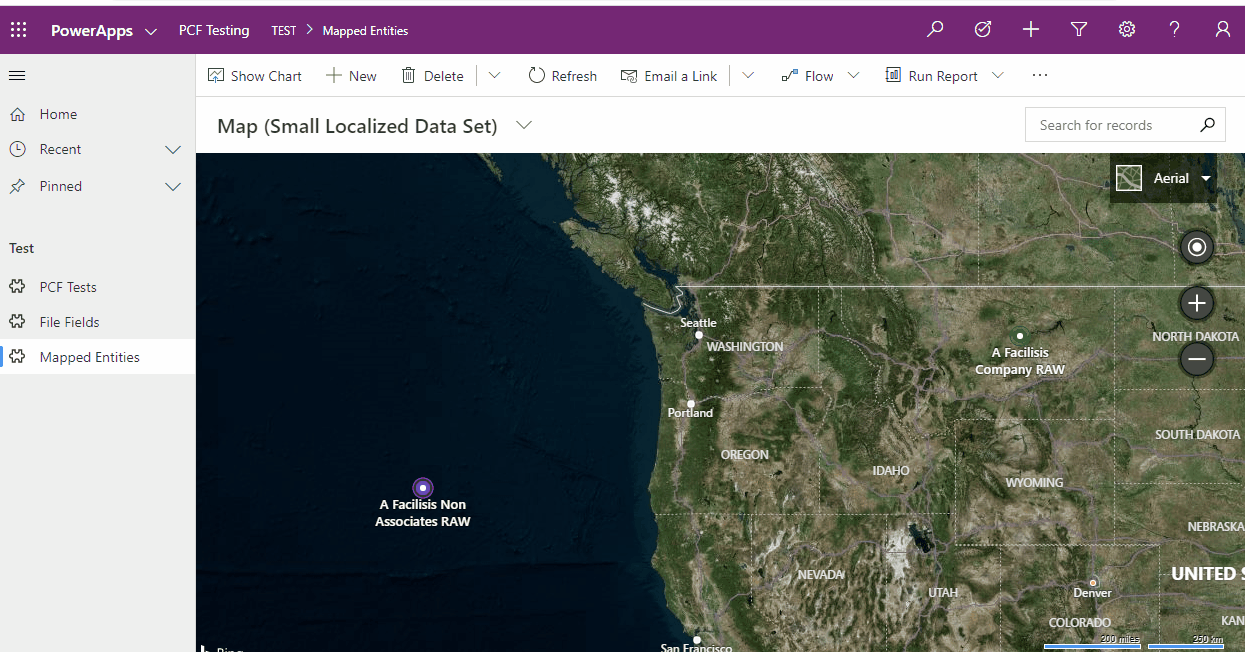Click the Seattle label on map
Viewport: 1245px width, 652px height.
[698, 322]
